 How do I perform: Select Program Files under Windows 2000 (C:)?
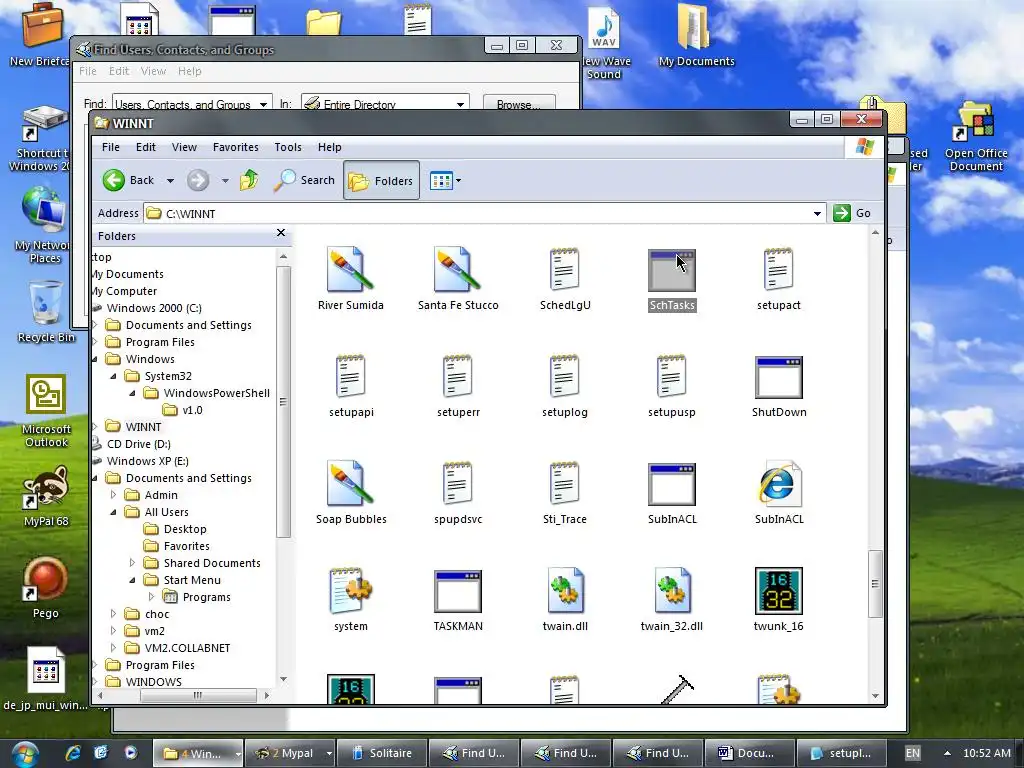click(x=160, y=342)
